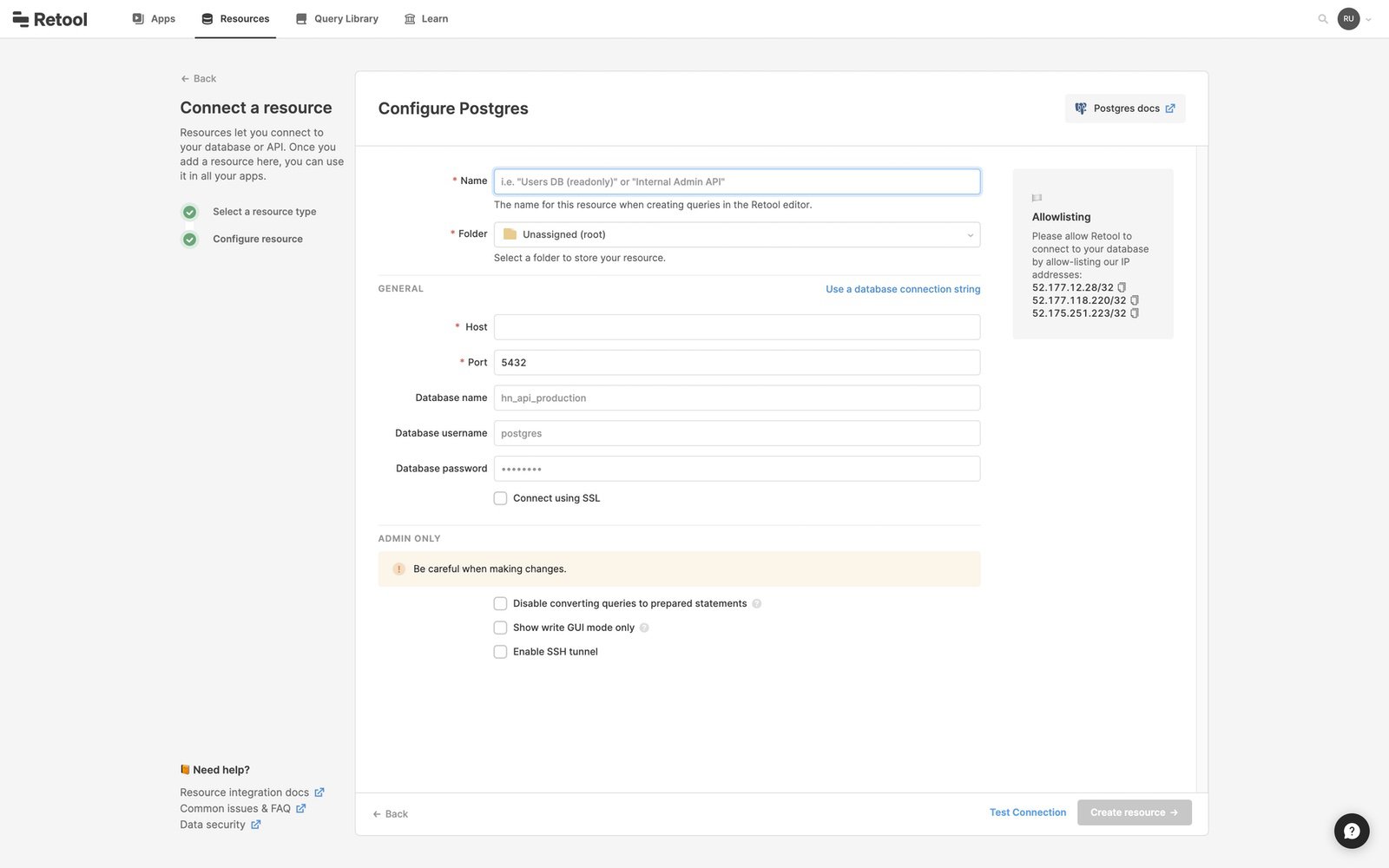Click Use a database connection string
The image size is (1389, 868).
click(x=903, y=289)
